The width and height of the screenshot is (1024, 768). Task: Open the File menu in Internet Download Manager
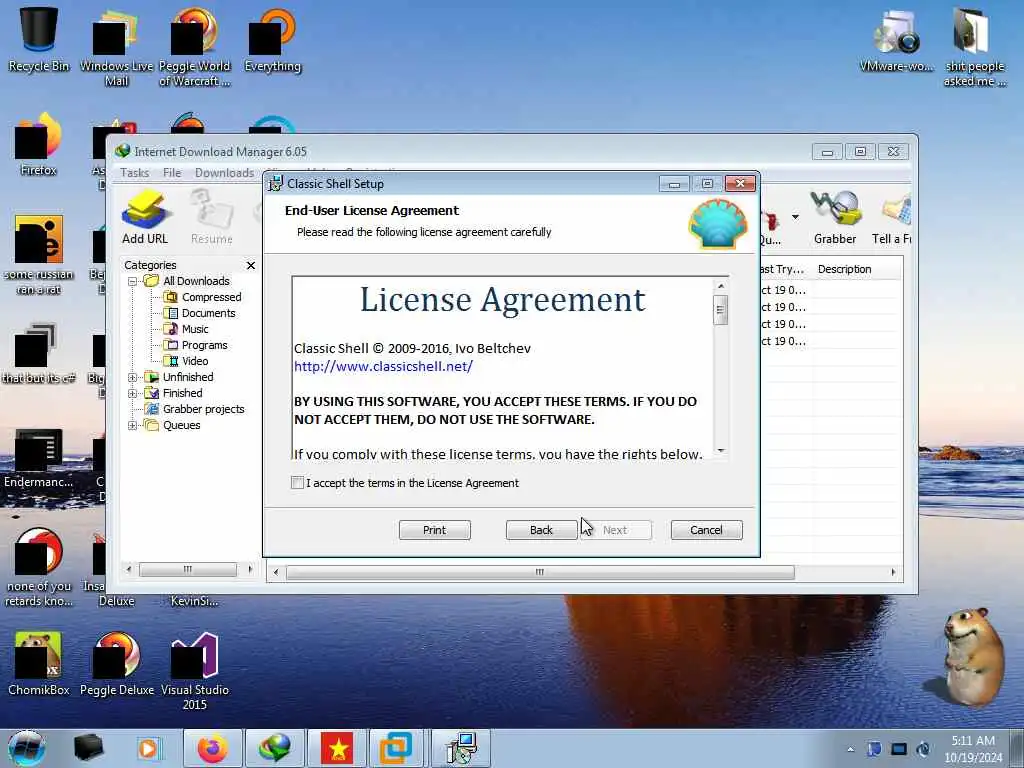tap(172, 172)
